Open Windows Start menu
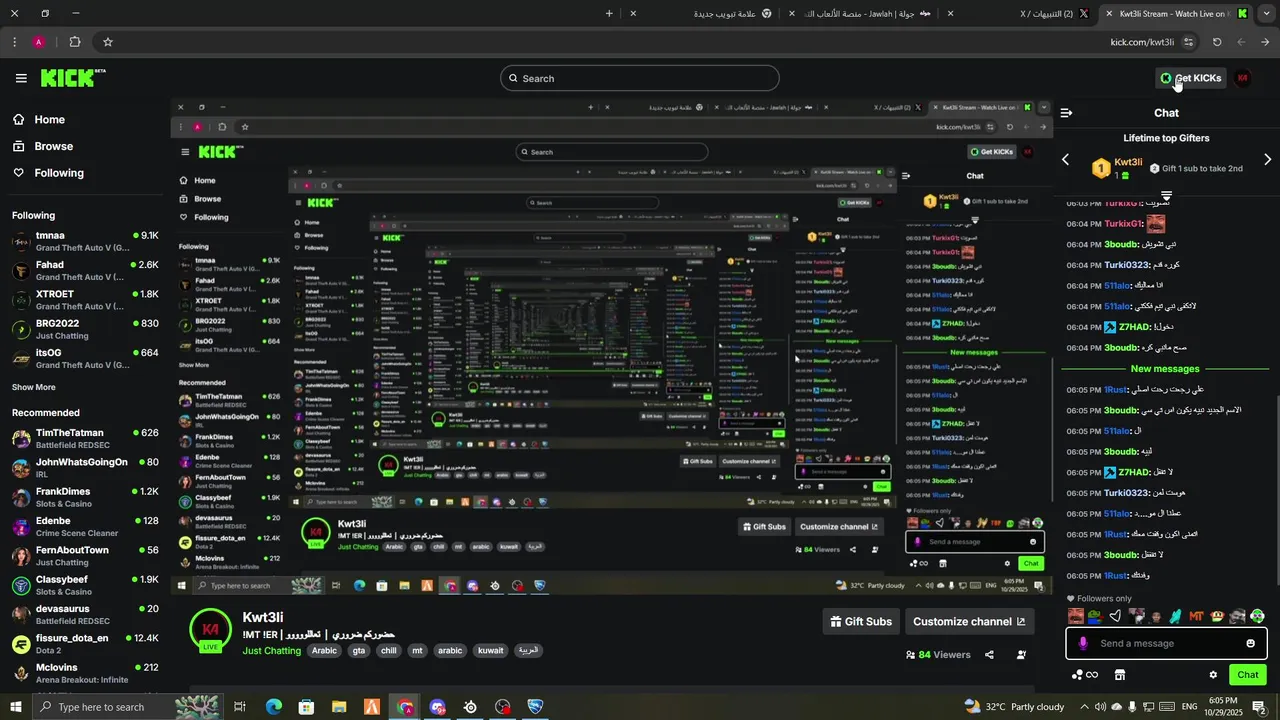Viewport: 1280px width, 720px height. pos(16,707)
